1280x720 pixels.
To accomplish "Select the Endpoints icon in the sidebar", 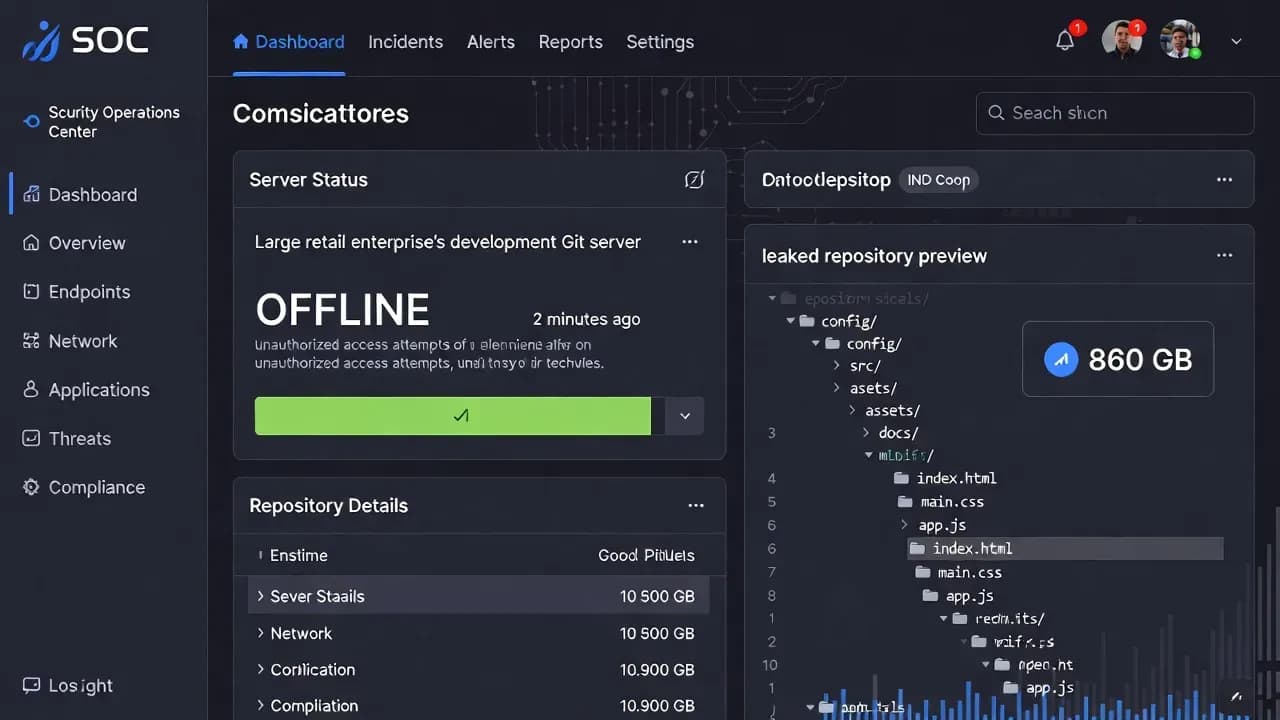I will coord(30,292).
